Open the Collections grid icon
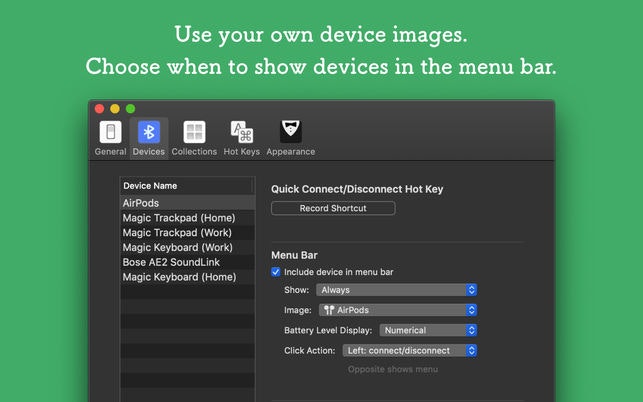This screenshot has height=402, width=643. (x=194, y=132)
